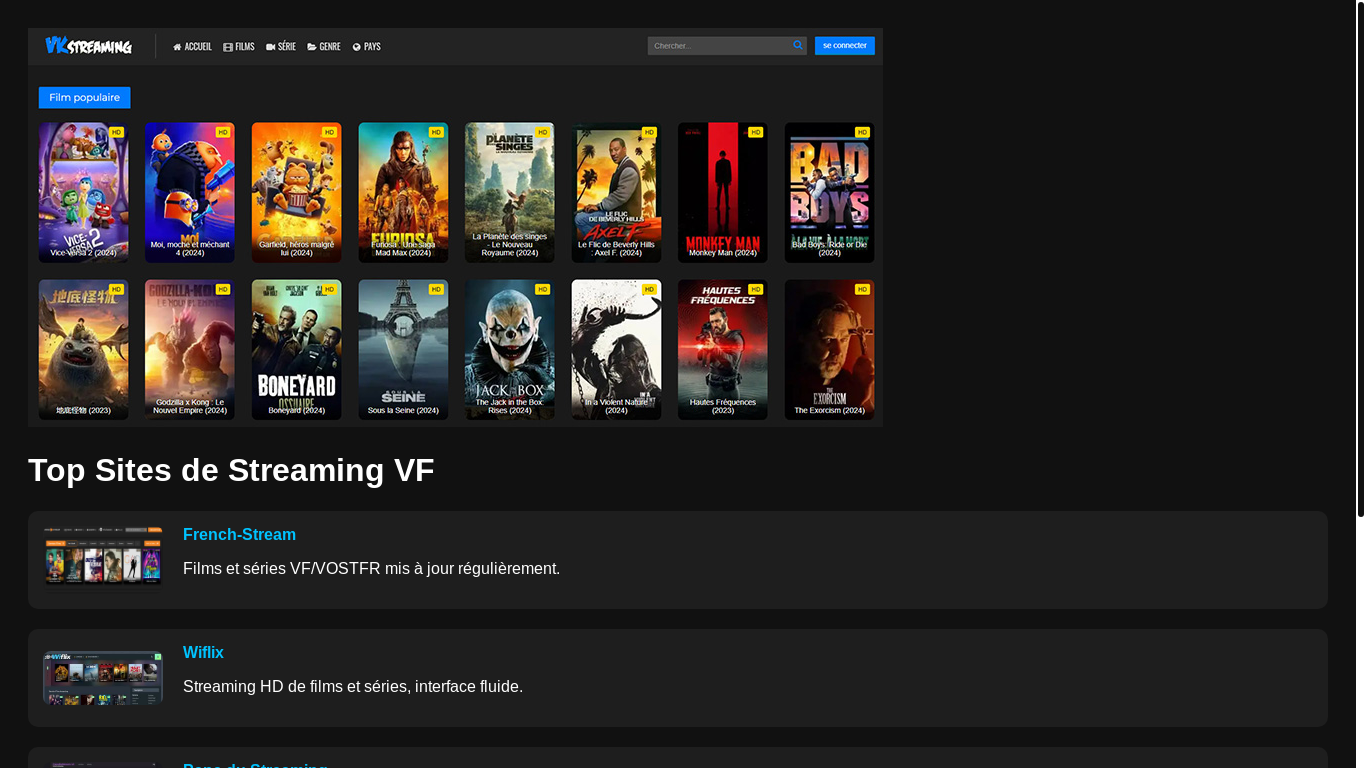
Task: Click the globe icon beside PAYS
Action: (x=356, y=47)
